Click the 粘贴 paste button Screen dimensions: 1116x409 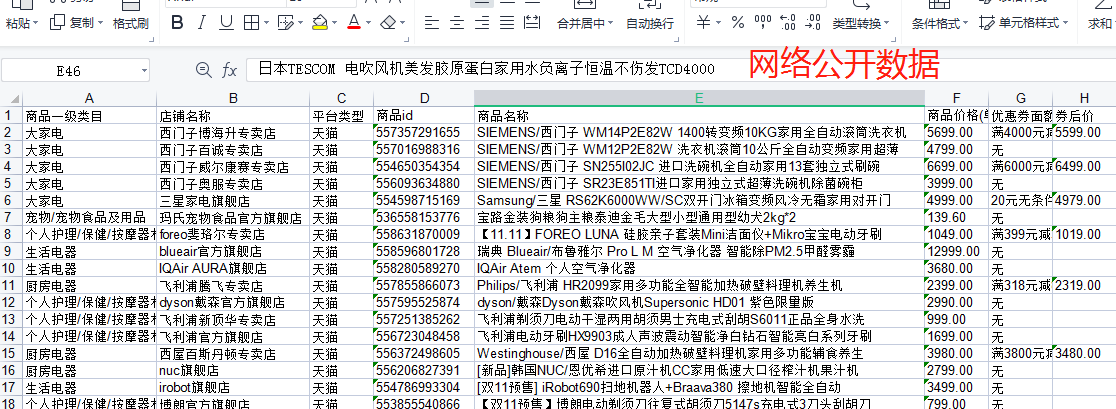(x=18, y=23)
